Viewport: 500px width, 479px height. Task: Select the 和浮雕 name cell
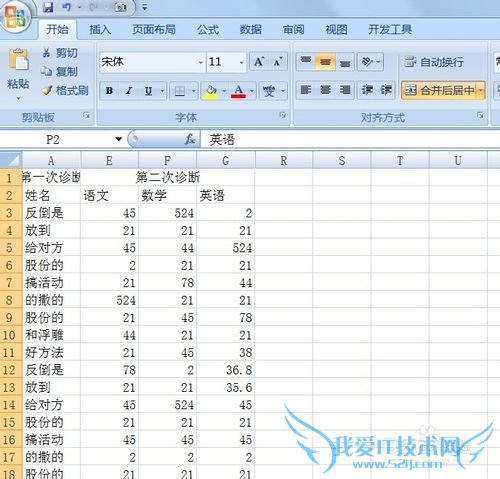click(51, 335)
